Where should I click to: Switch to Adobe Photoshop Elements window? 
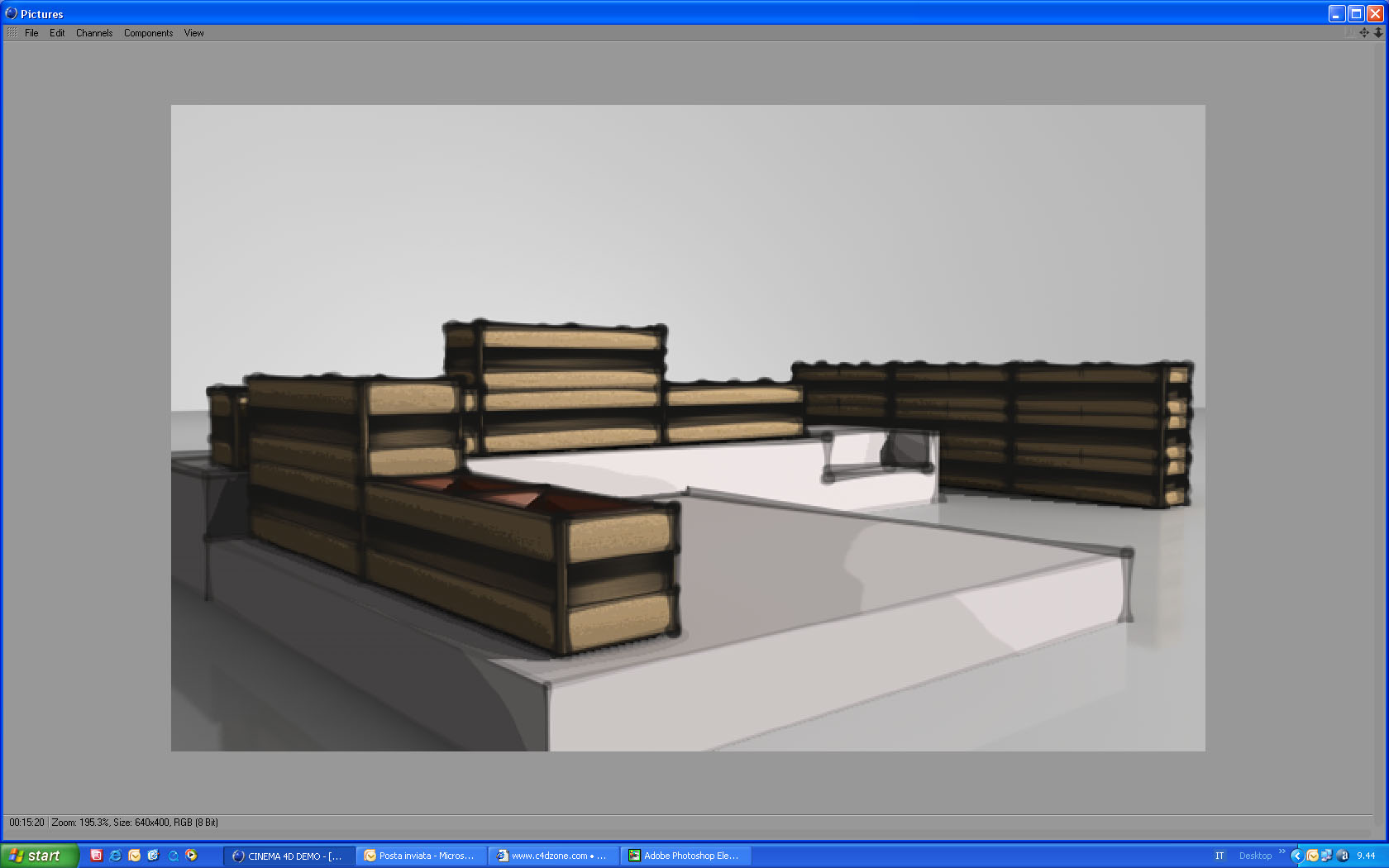coord(686,856)
